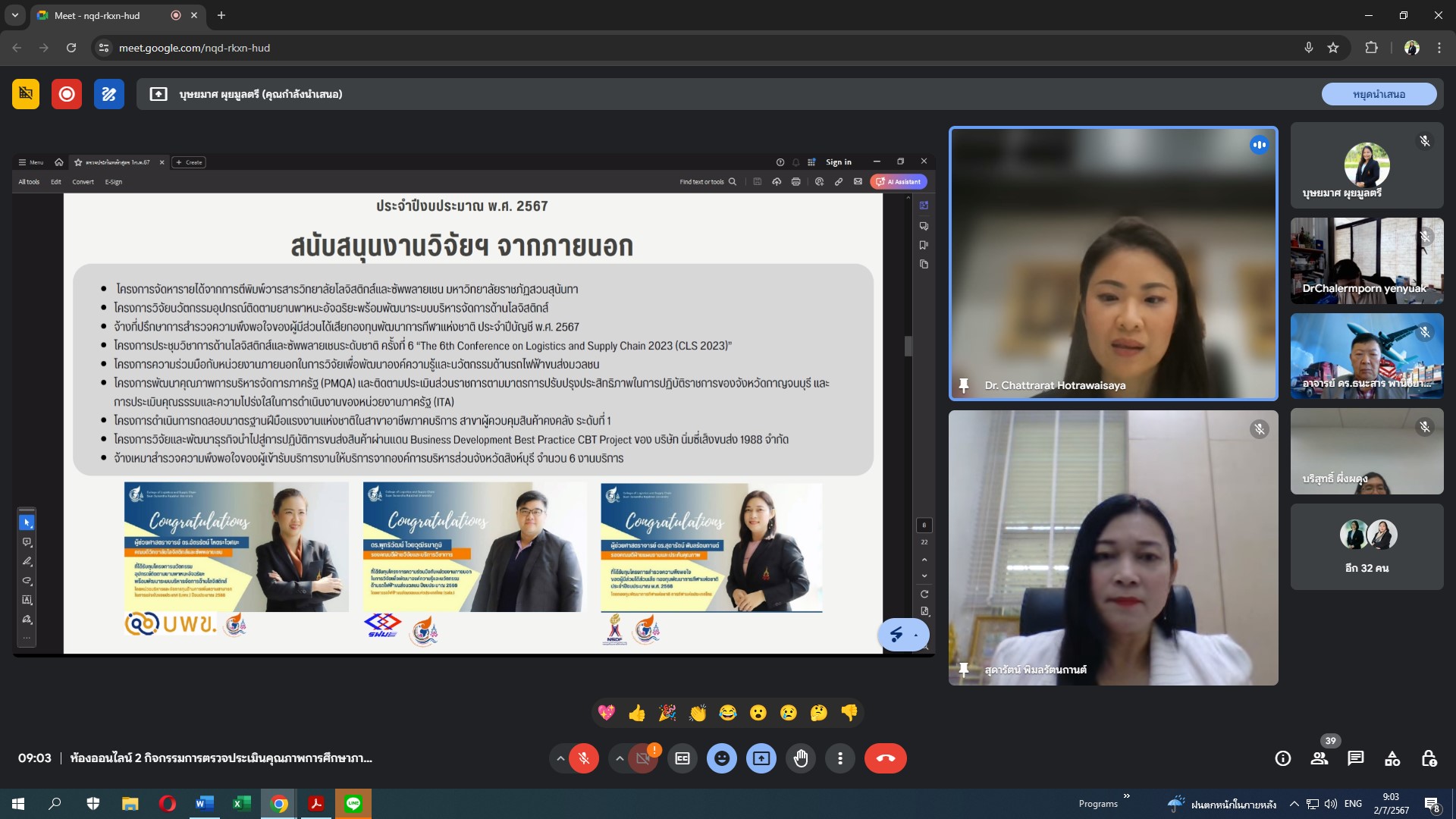1456x819 pixels.
Task: Toggle the camera on/off button
Action: click(643, 758)
